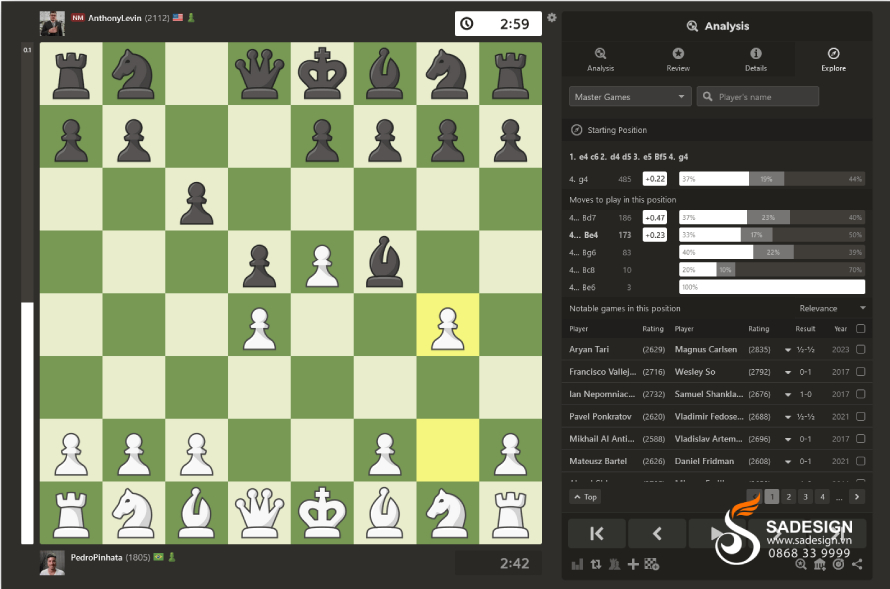
Task: Go to next page of notable games
Action: pyautogui.click(x=857, y=497)
